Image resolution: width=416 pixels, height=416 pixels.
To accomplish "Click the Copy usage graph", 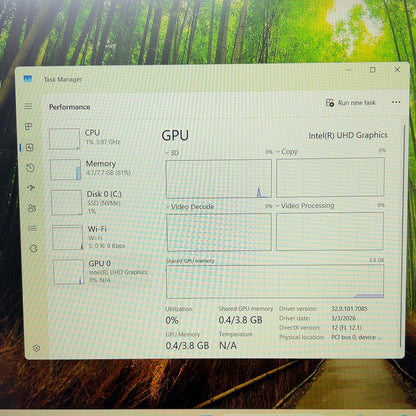I will point(330,177).
